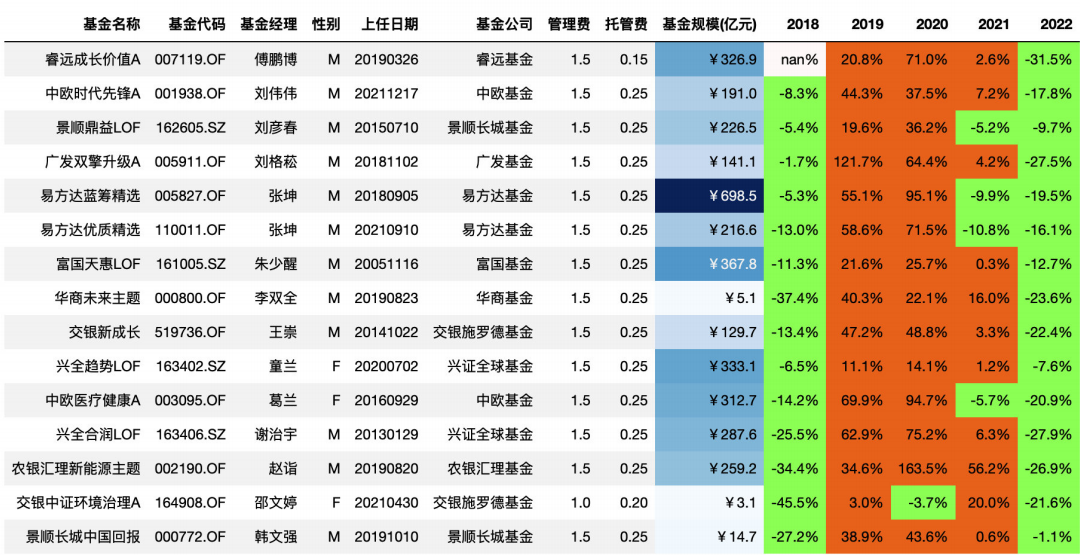Click company name 睿远基金

tap(504, 60)
